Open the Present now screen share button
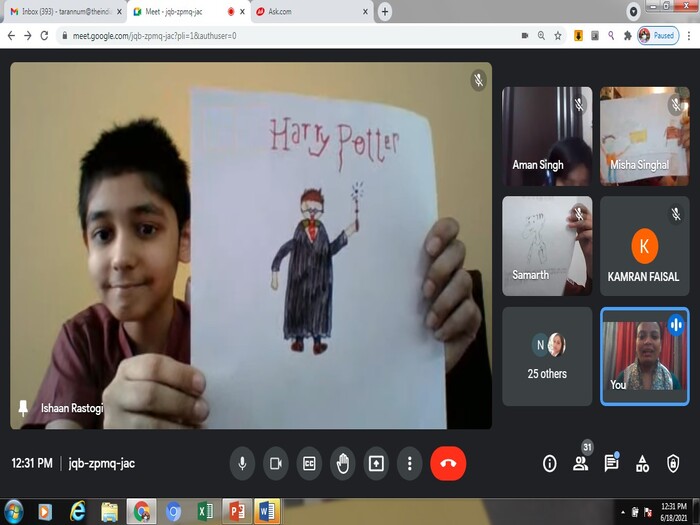 pyautogui.click(x=376, y=463)
